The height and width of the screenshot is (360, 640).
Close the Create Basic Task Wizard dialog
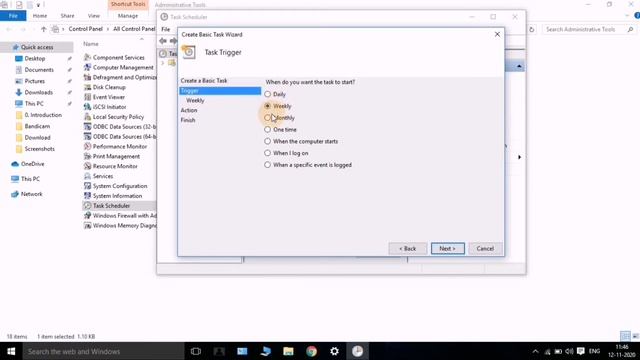pyautogui.click(x=497, y=35)
